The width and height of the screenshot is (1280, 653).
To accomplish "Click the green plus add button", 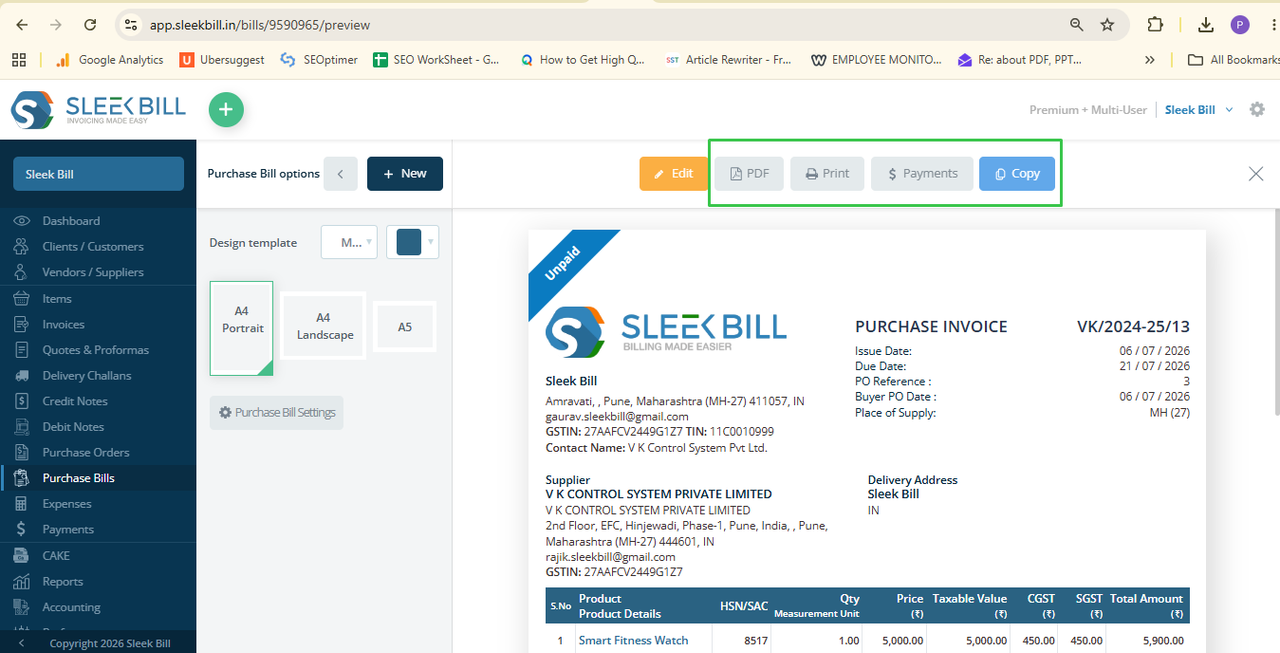I will (226, 110).
